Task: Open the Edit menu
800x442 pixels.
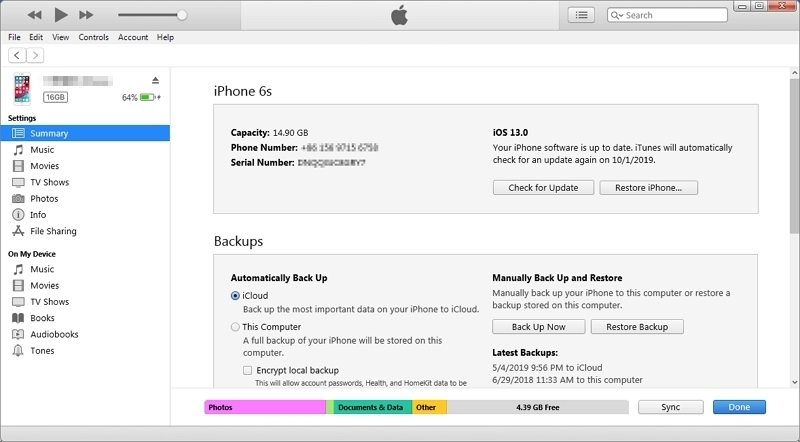Action: (x=36, y=37)
